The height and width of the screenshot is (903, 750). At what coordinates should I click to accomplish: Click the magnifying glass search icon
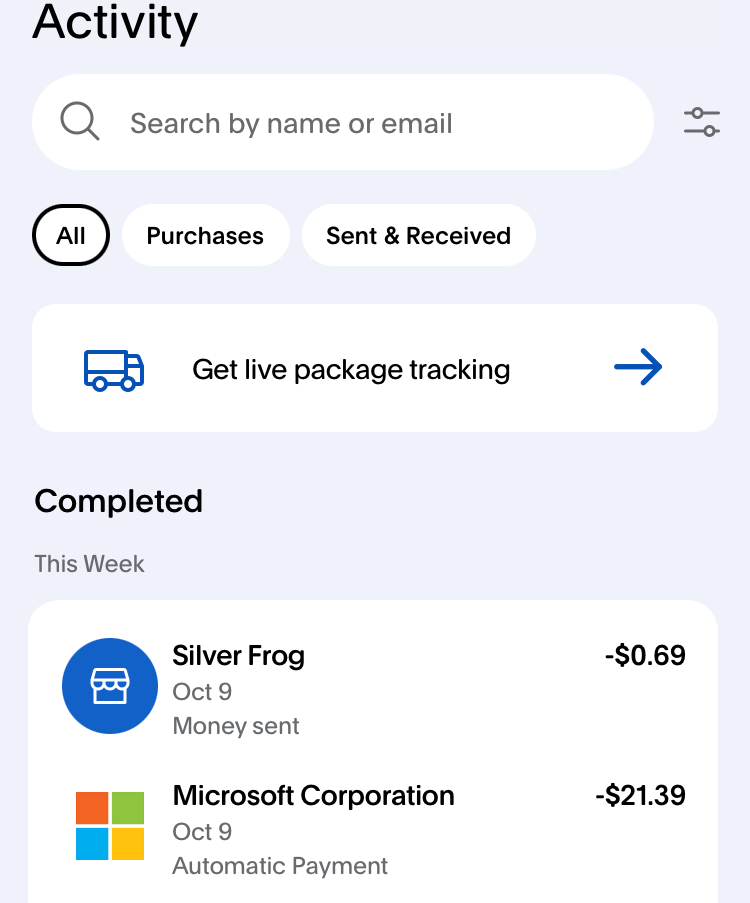coord(80,123)
